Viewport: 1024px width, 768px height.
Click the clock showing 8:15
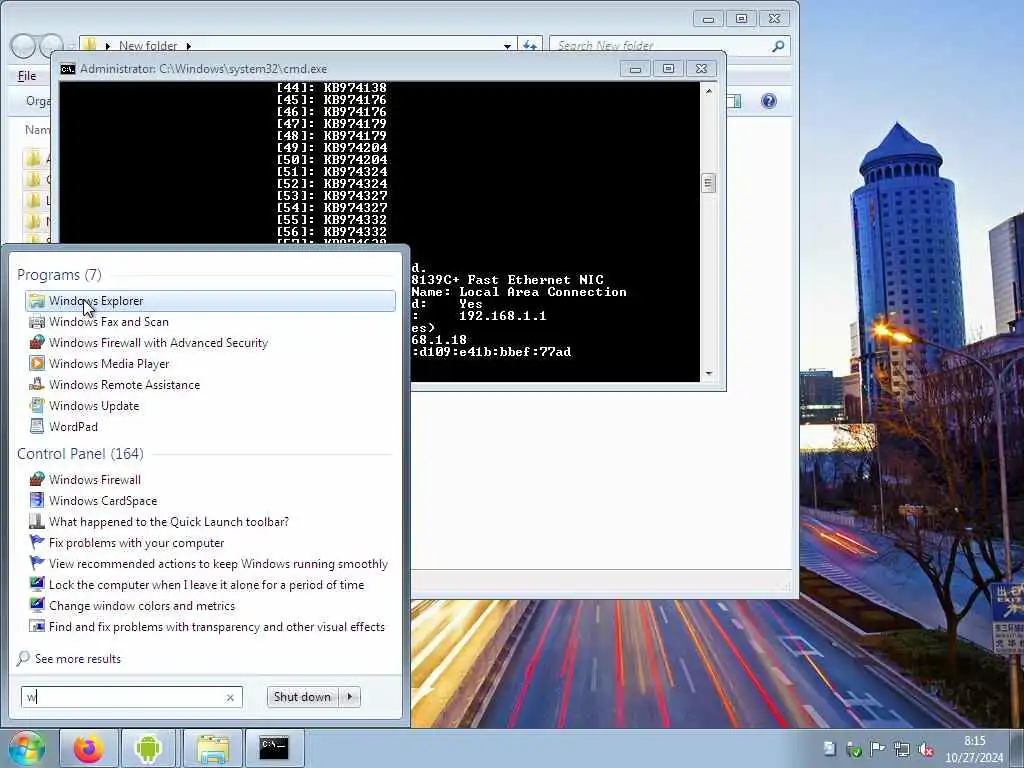(x=974, y=749)
